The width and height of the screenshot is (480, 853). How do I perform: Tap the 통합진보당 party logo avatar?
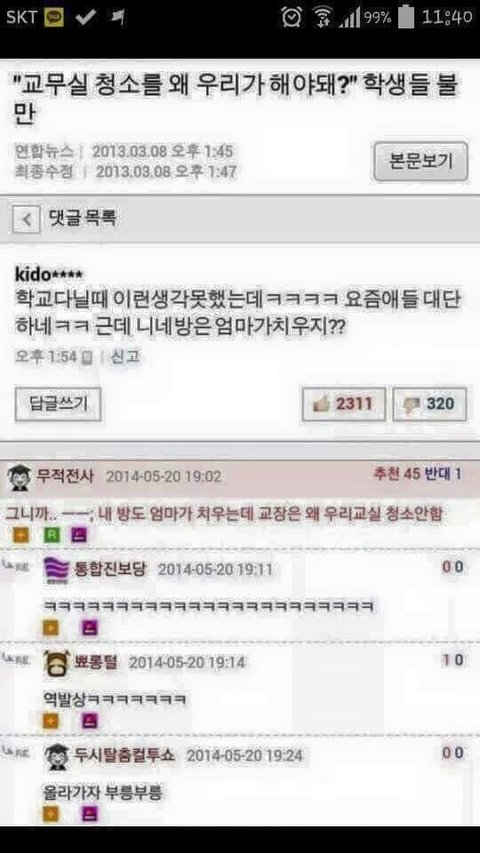pos(56,571)
